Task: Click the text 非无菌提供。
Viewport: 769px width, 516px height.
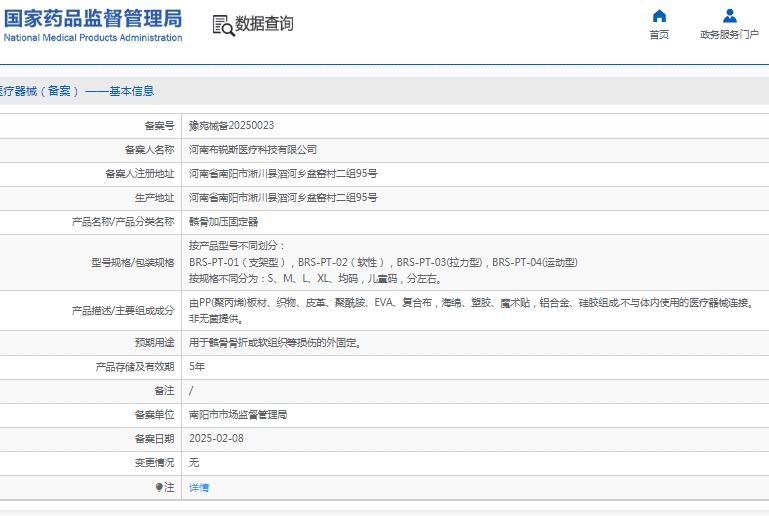Action: (217, 319)
